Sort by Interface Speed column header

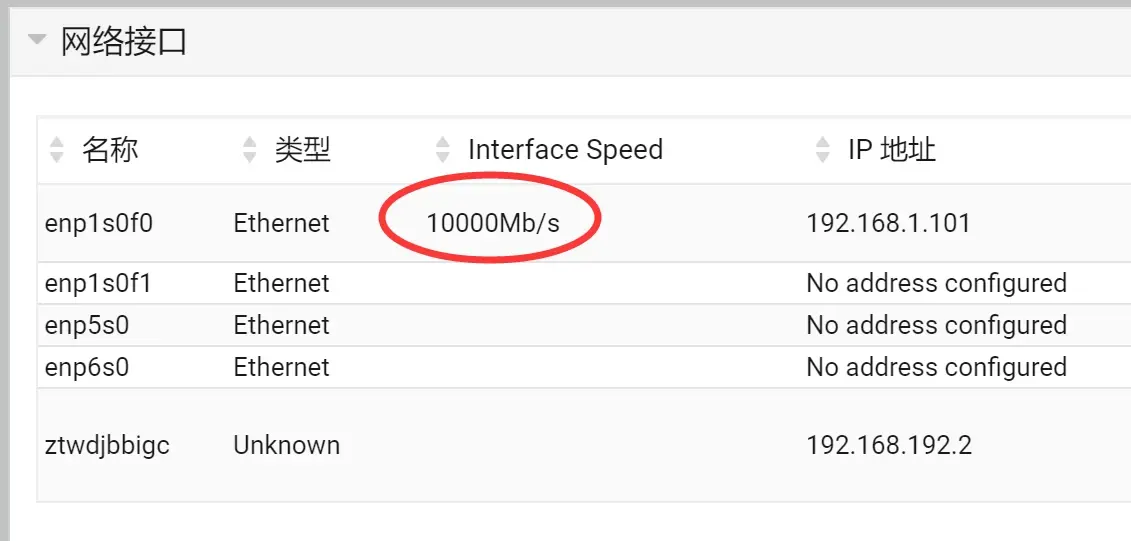[x=565, y=150]
